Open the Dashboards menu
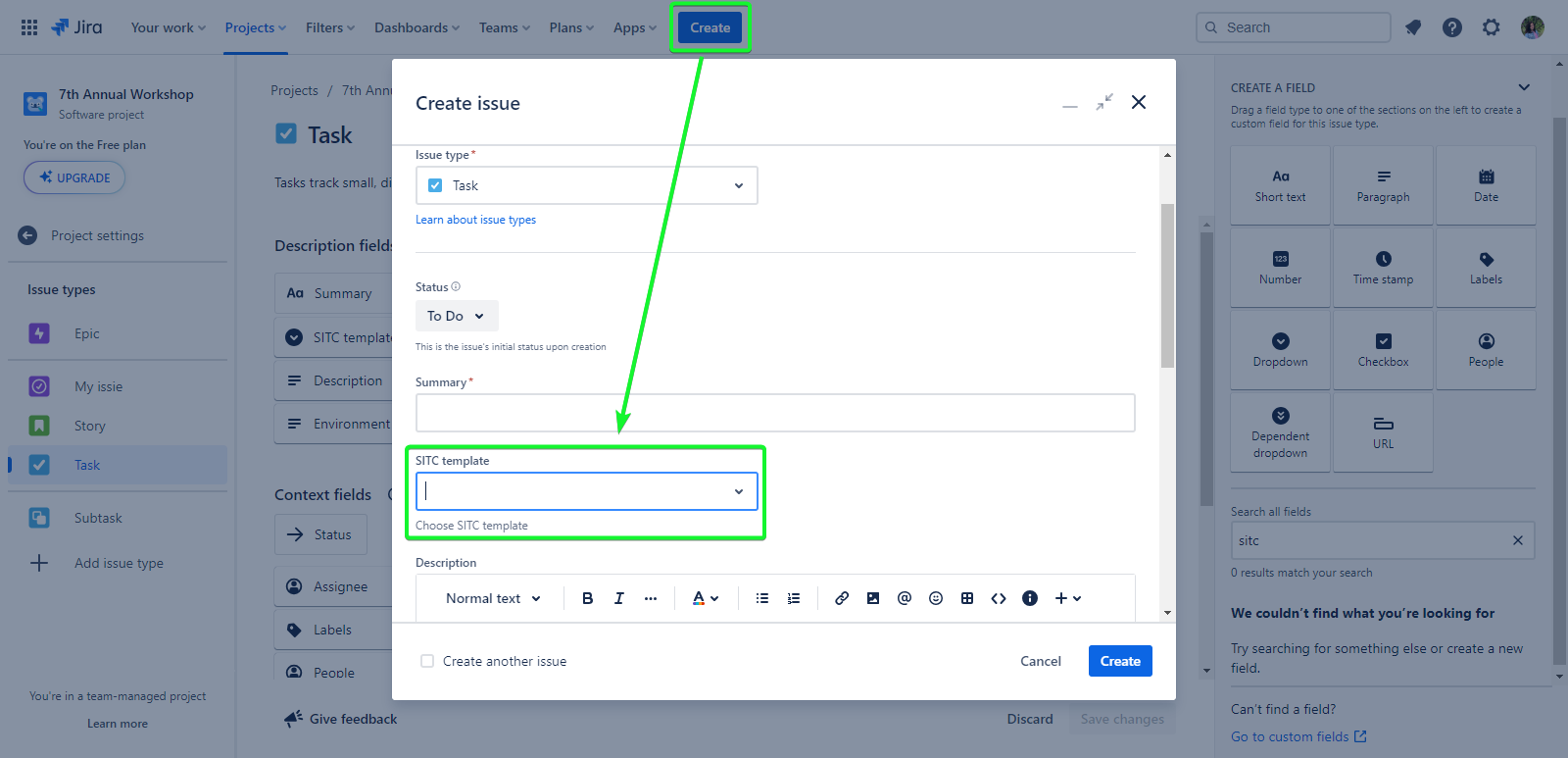 pyautogui.click(x=416, y=27)
